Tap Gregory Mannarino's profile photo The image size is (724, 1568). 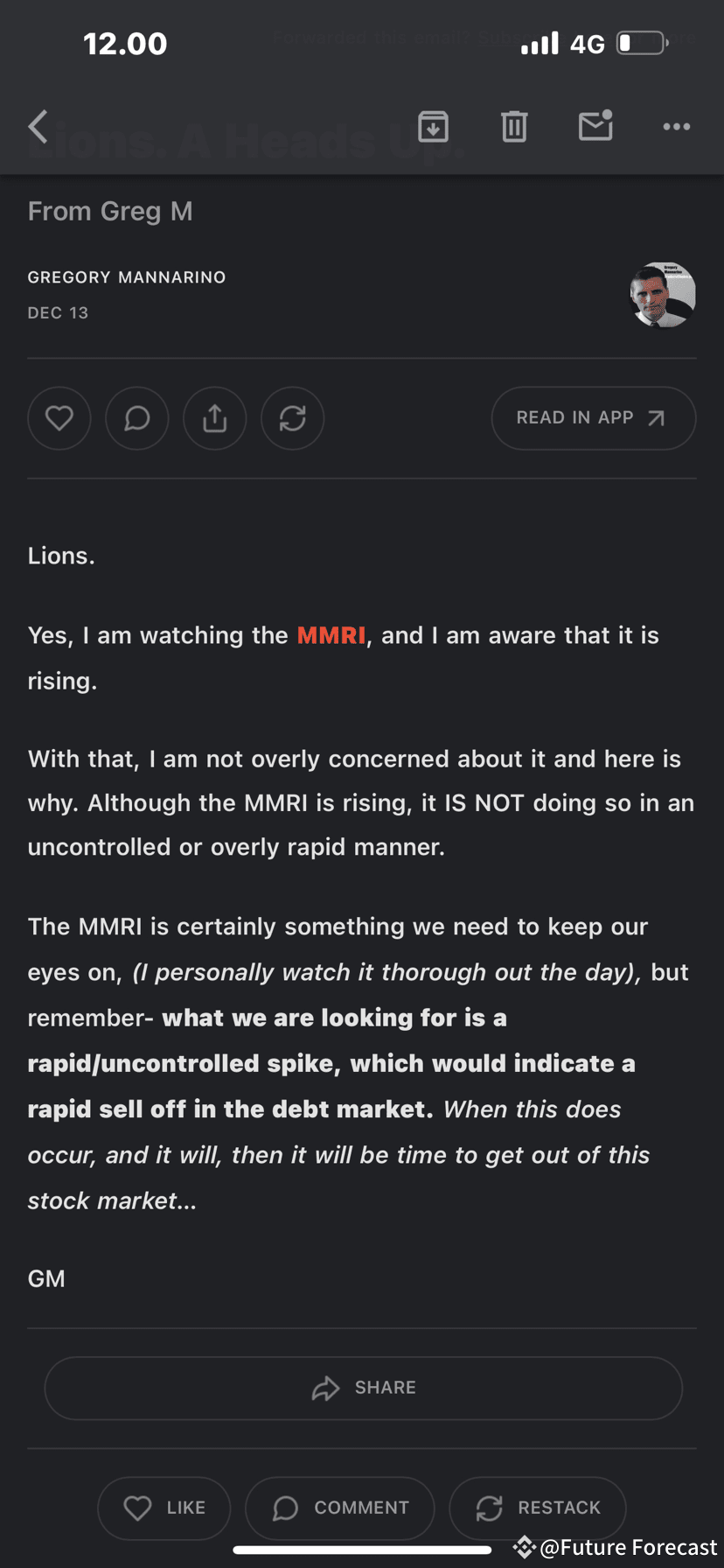[x=663, y=295]
